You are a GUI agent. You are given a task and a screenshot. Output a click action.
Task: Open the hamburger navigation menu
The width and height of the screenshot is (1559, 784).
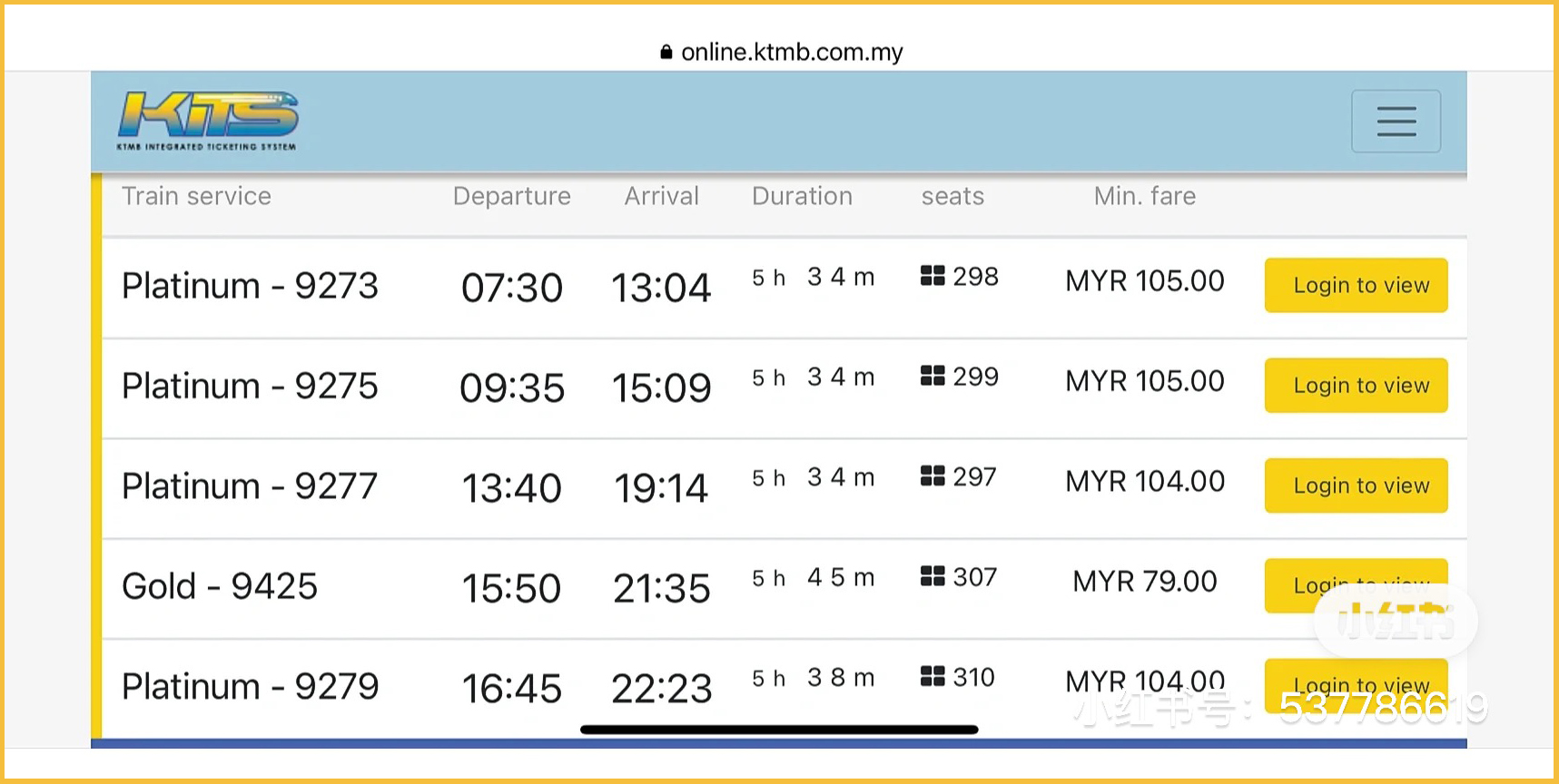[1396, 121]
